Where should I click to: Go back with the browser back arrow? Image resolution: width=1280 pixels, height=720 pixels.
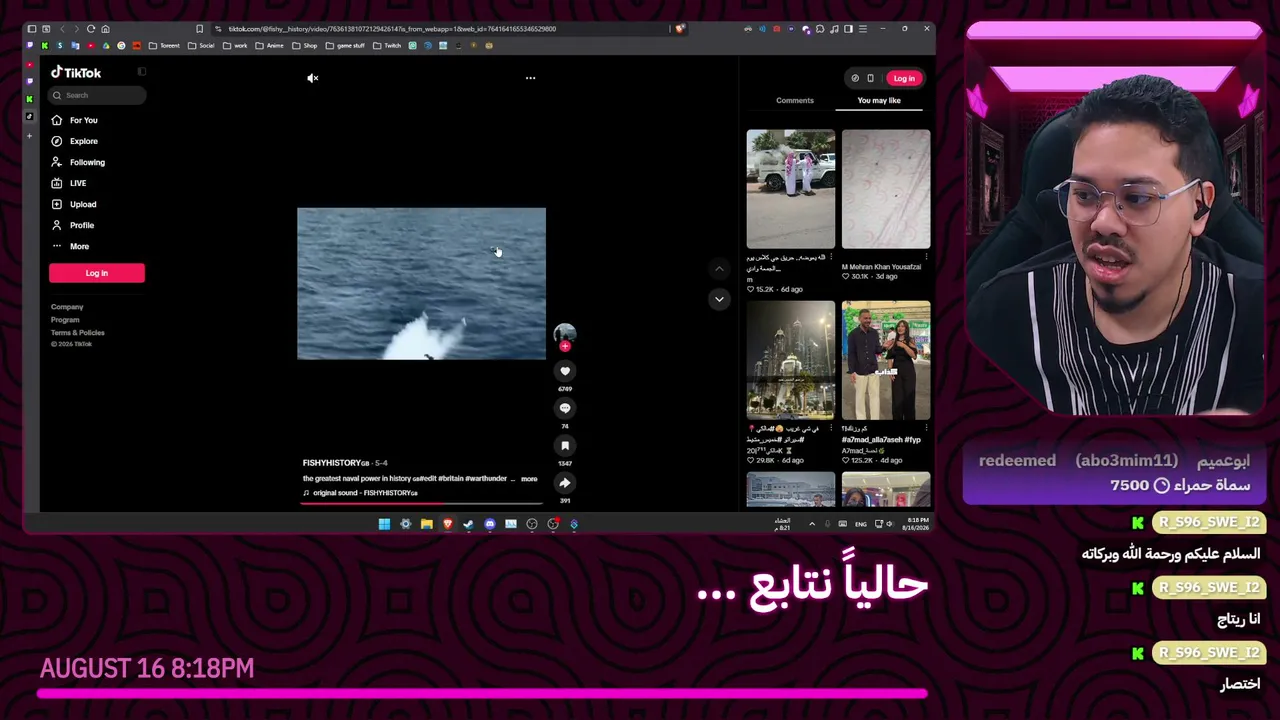point(61,29)
